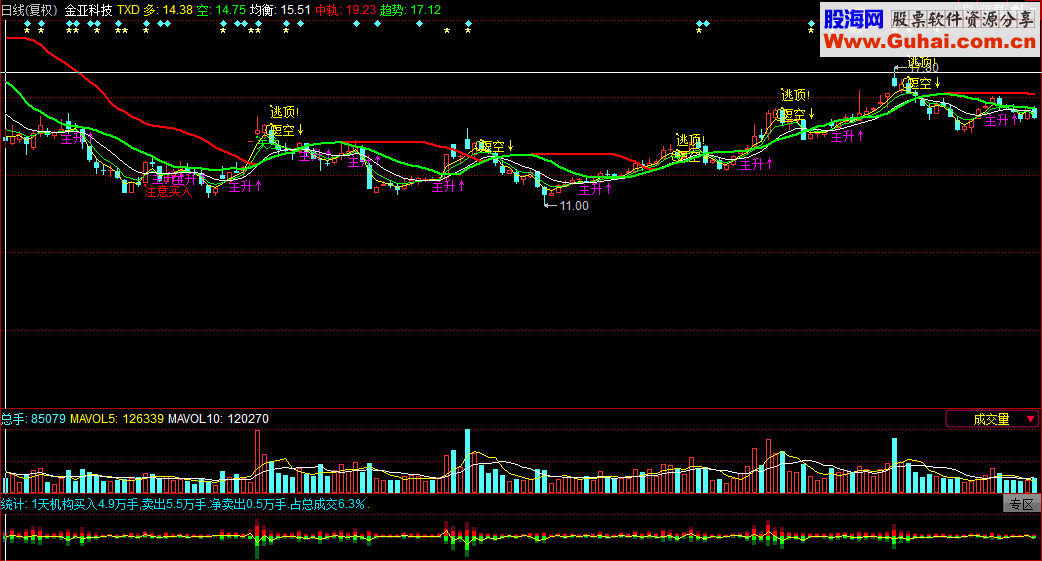Click the MAVOL5: 126339 value
1042x561 pixels.
[x=117, y=419]
